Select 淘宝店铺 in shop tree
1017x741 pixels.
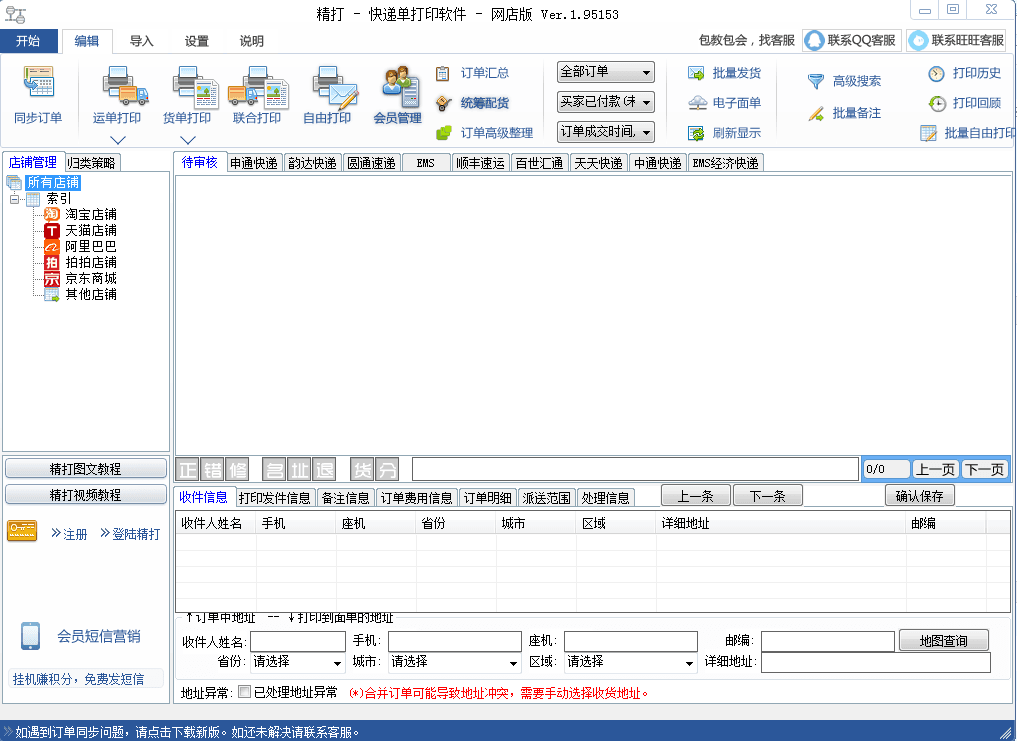tap(91, 214)
